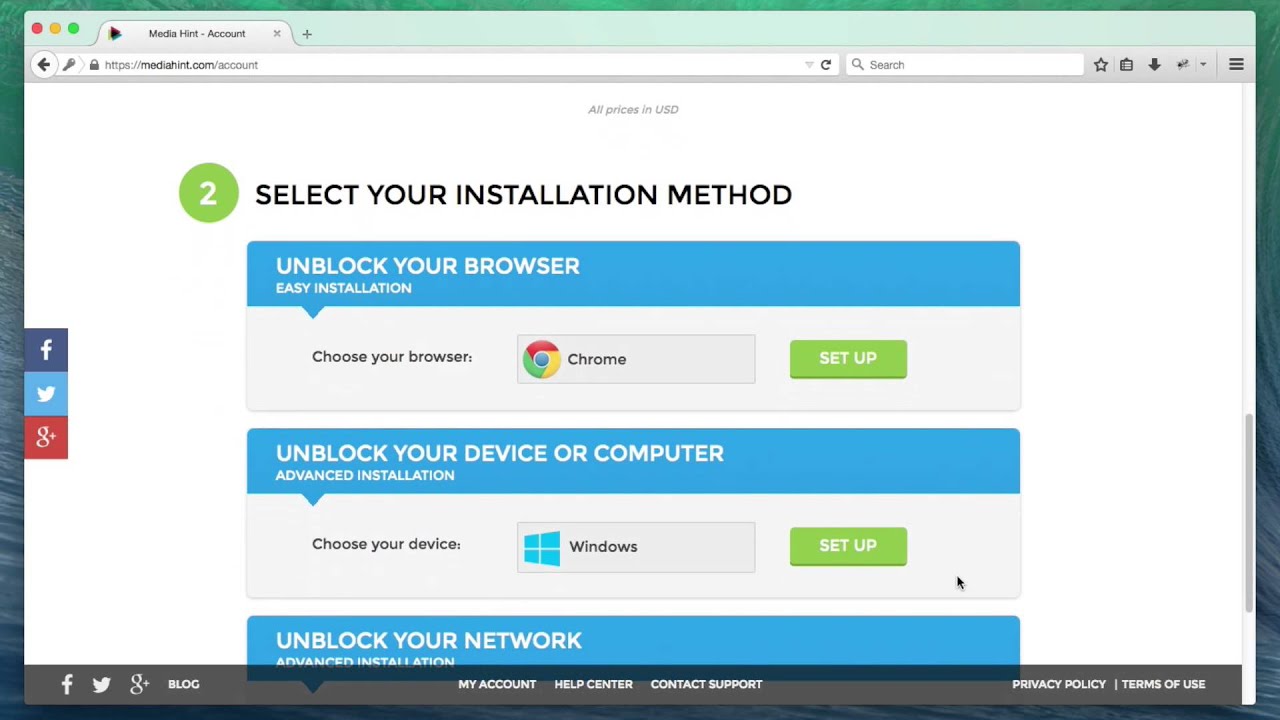Image resolution: width=1280 pixels, height=720 pixels.
Task: Click the page vertical scrollbar thumb
Action: (x=1248, y=510)
